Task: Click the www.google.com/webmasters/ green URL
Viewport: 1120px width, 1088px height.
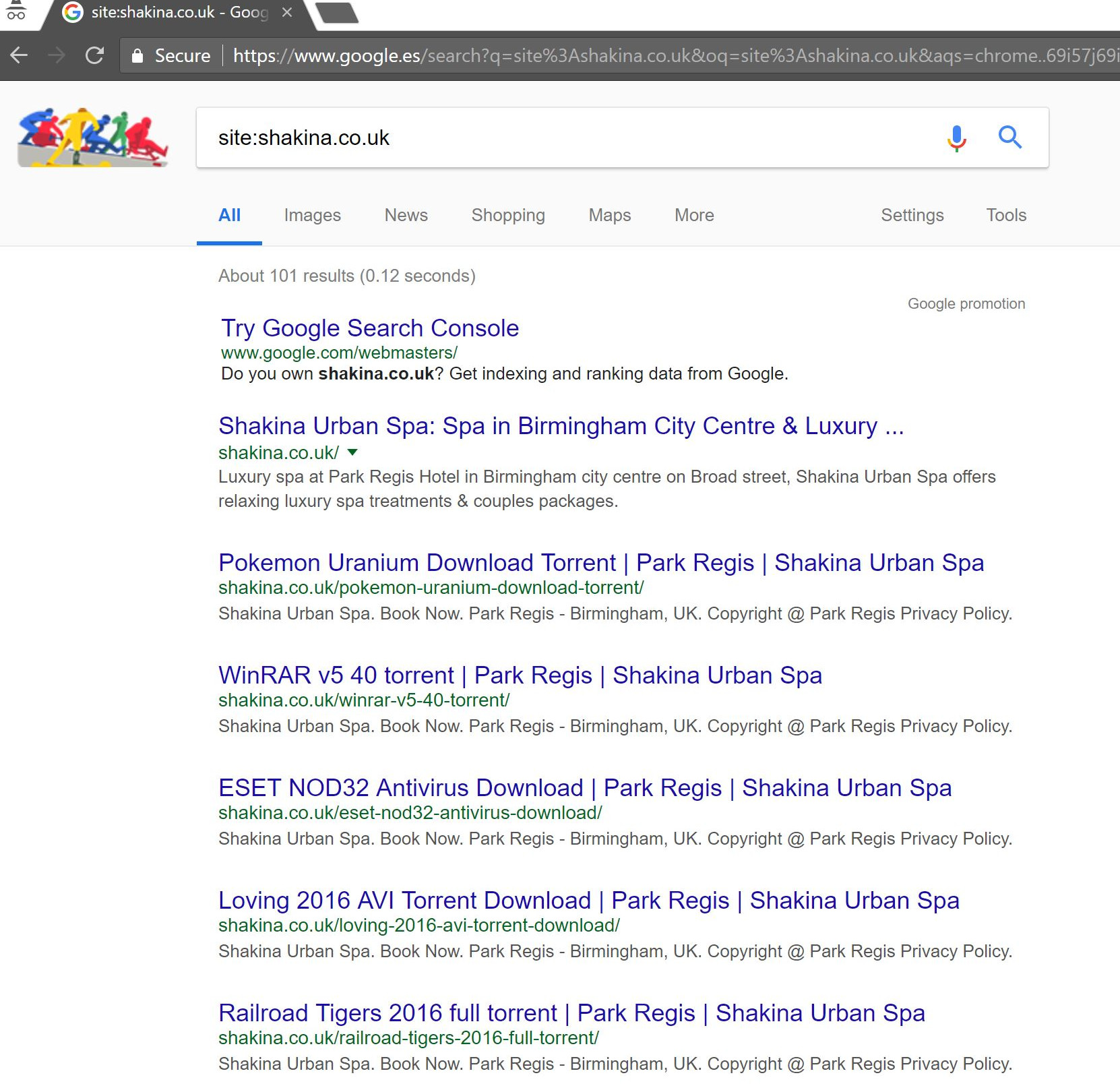Action: pyautogui.click(x=339, y=353)
